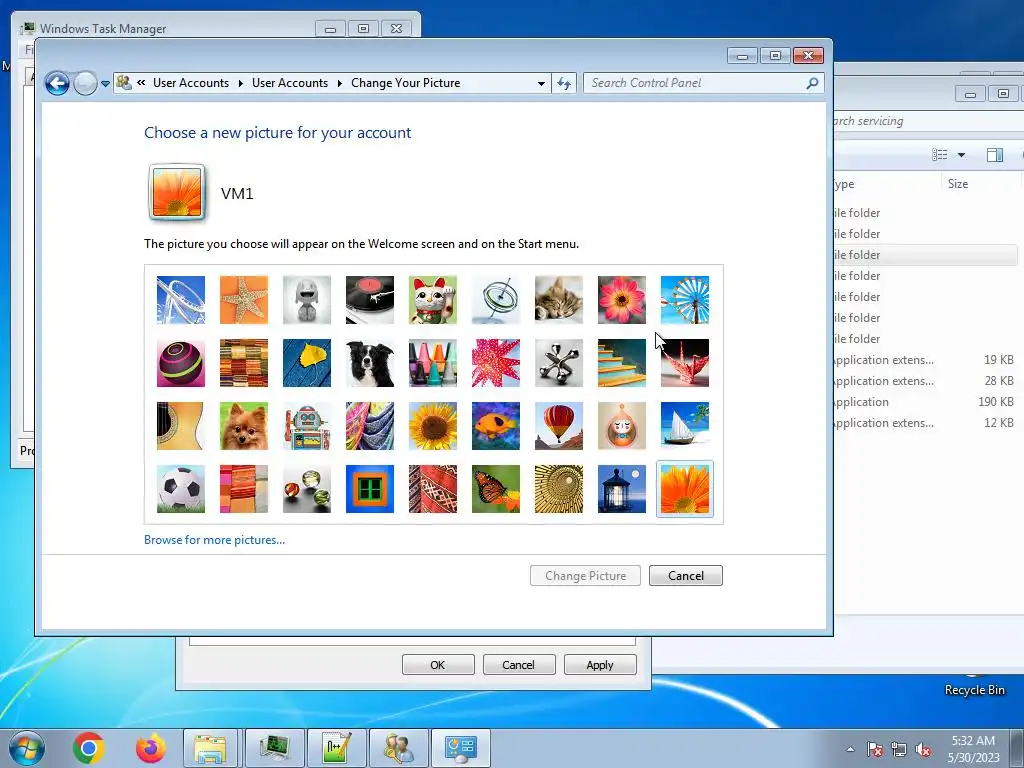Choose the starfish account picture
The image size is (1024, 768).
(244, 300)
